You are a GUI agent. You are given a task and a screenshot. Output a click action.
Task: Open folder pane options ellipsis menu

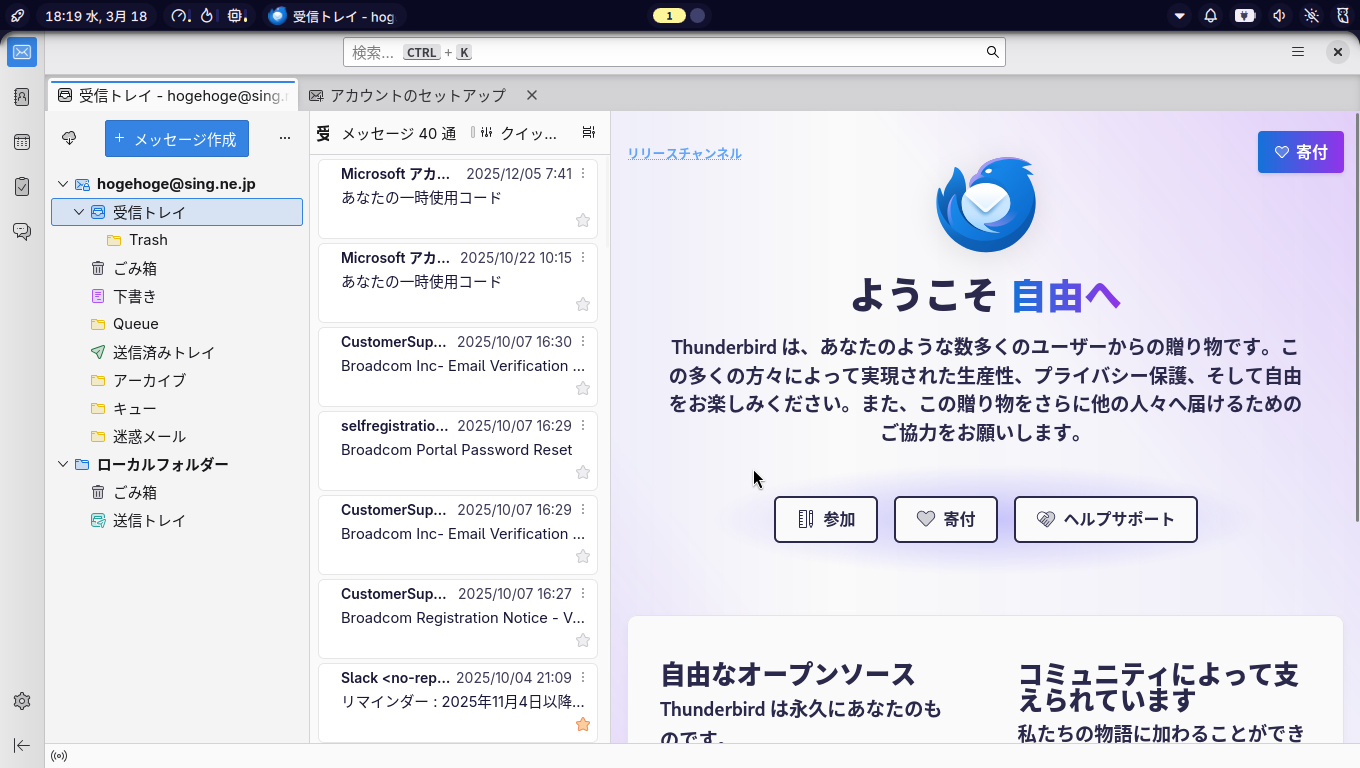pos(285,139)
